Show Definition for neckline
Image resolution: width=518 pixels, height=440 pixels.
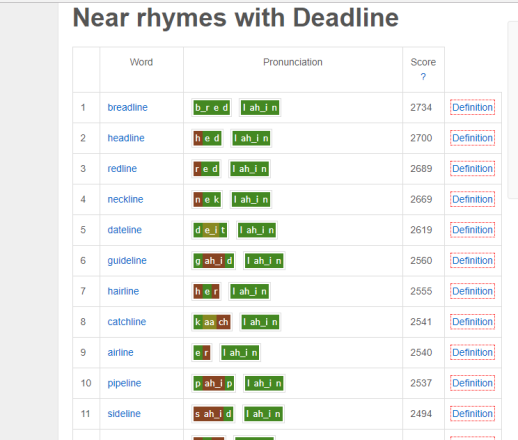point(472,199)
